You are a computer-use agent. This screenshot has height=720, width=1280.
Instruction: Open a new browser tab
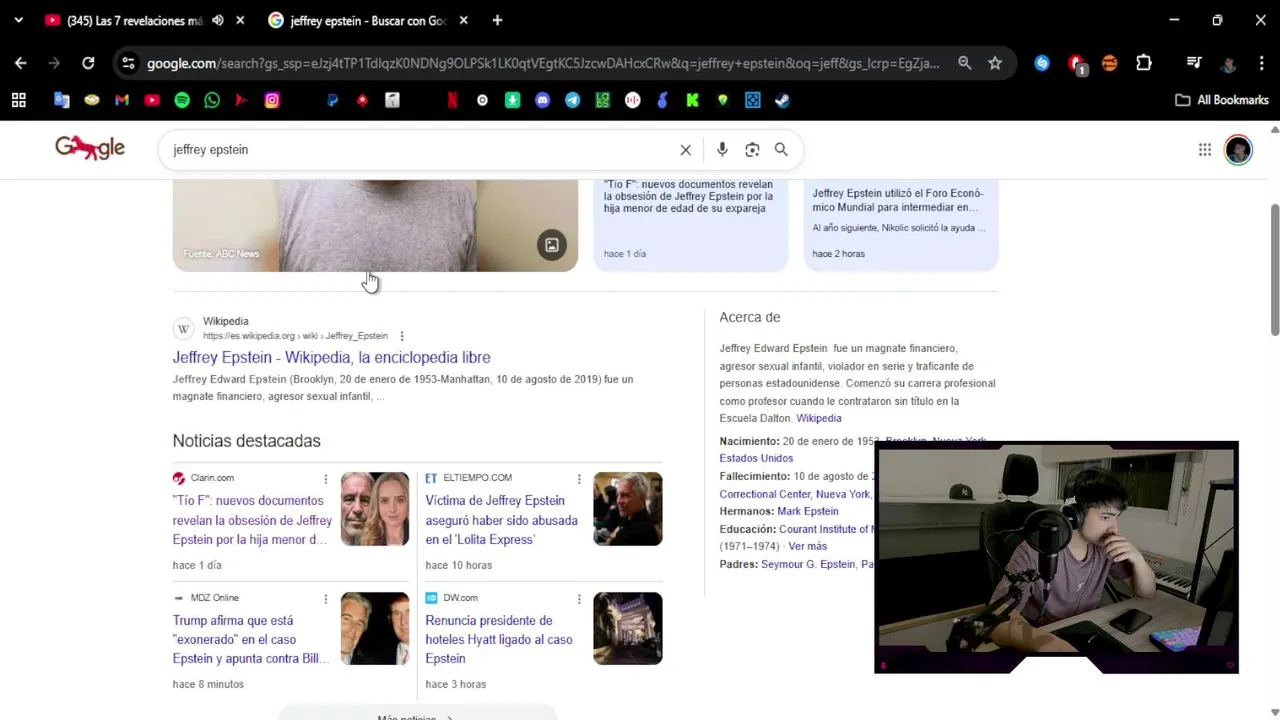pos(497,20)
